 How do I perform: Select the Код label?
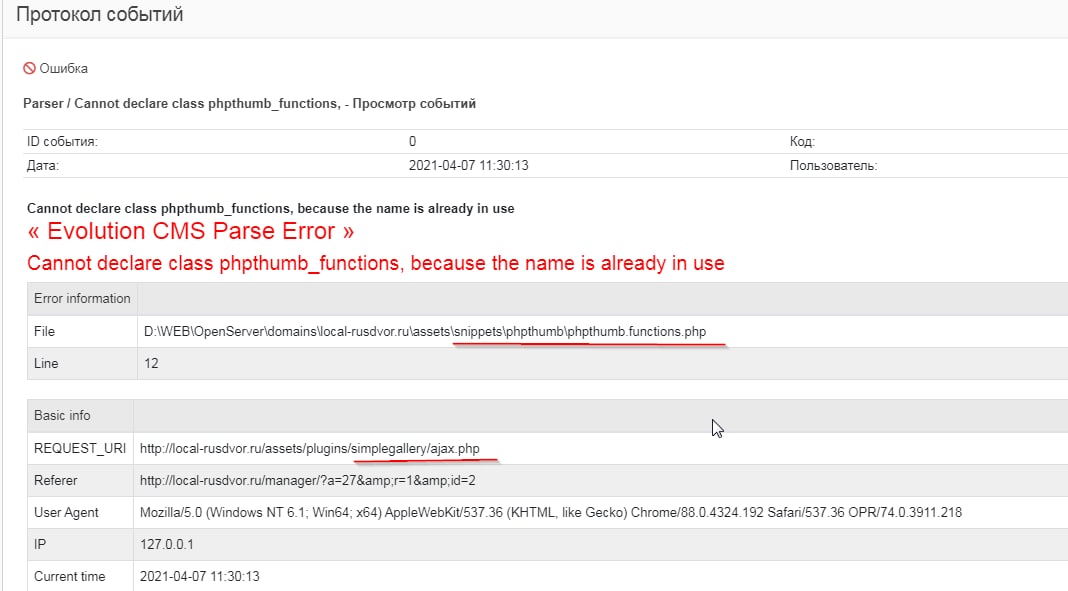point(802,142)
